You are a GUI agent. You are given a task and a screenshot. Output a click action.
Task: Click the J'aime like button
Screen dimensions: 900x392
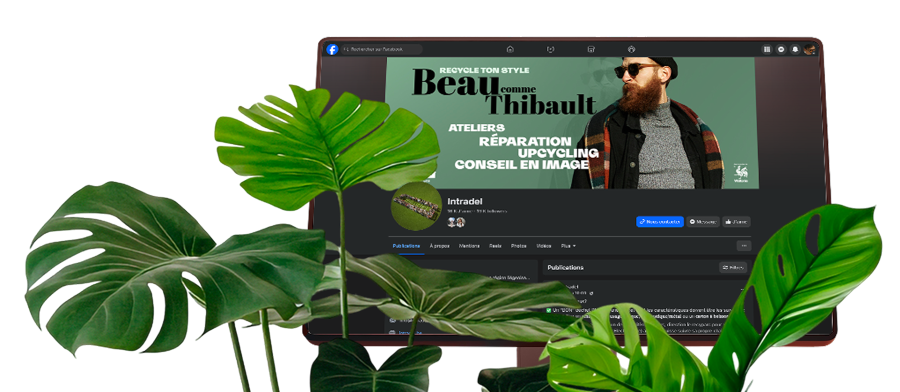pyautogui.click(x=736, y=222)
